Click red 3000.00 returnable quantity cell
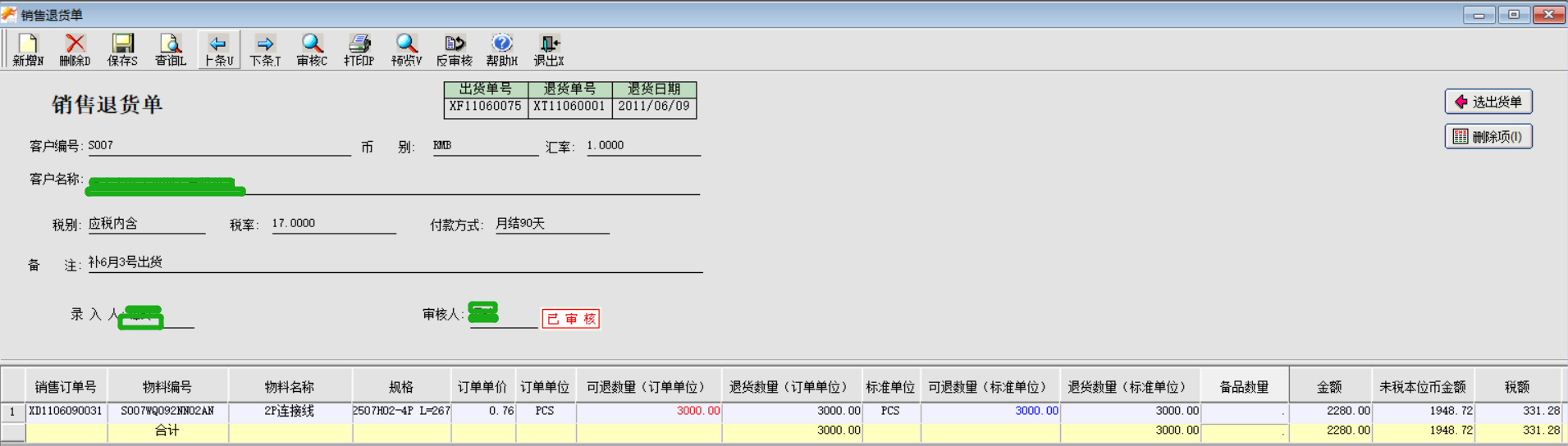 coord(648,411)
